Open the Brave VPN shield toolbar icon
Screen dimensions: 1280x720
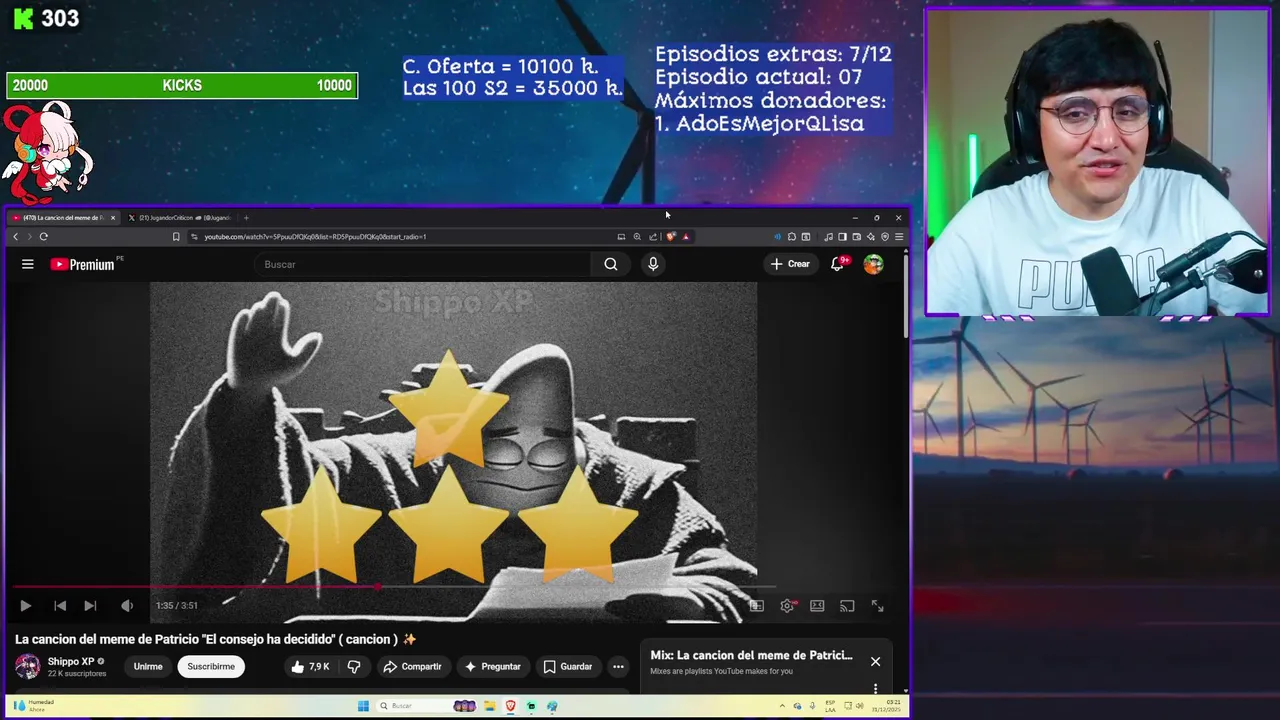885,237
